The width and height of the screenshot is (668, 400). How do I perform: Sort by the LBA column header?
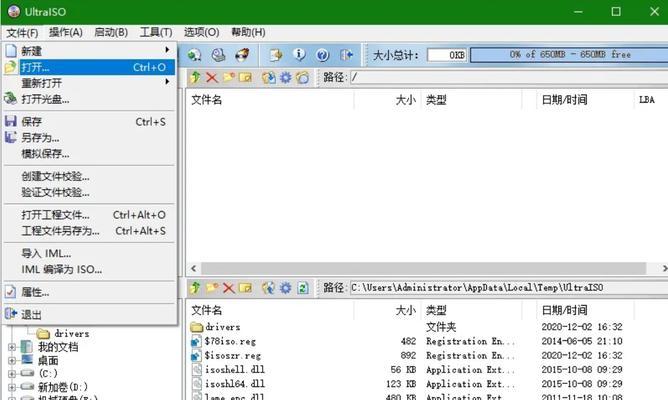coord(647,100)
